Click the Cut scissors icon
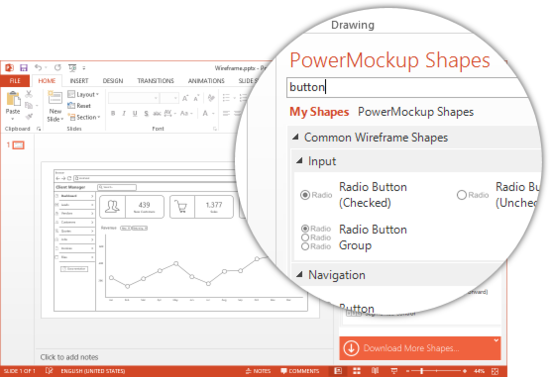This screenshot has height=377, width=550. pyautogui.click(x=29, y=94)
